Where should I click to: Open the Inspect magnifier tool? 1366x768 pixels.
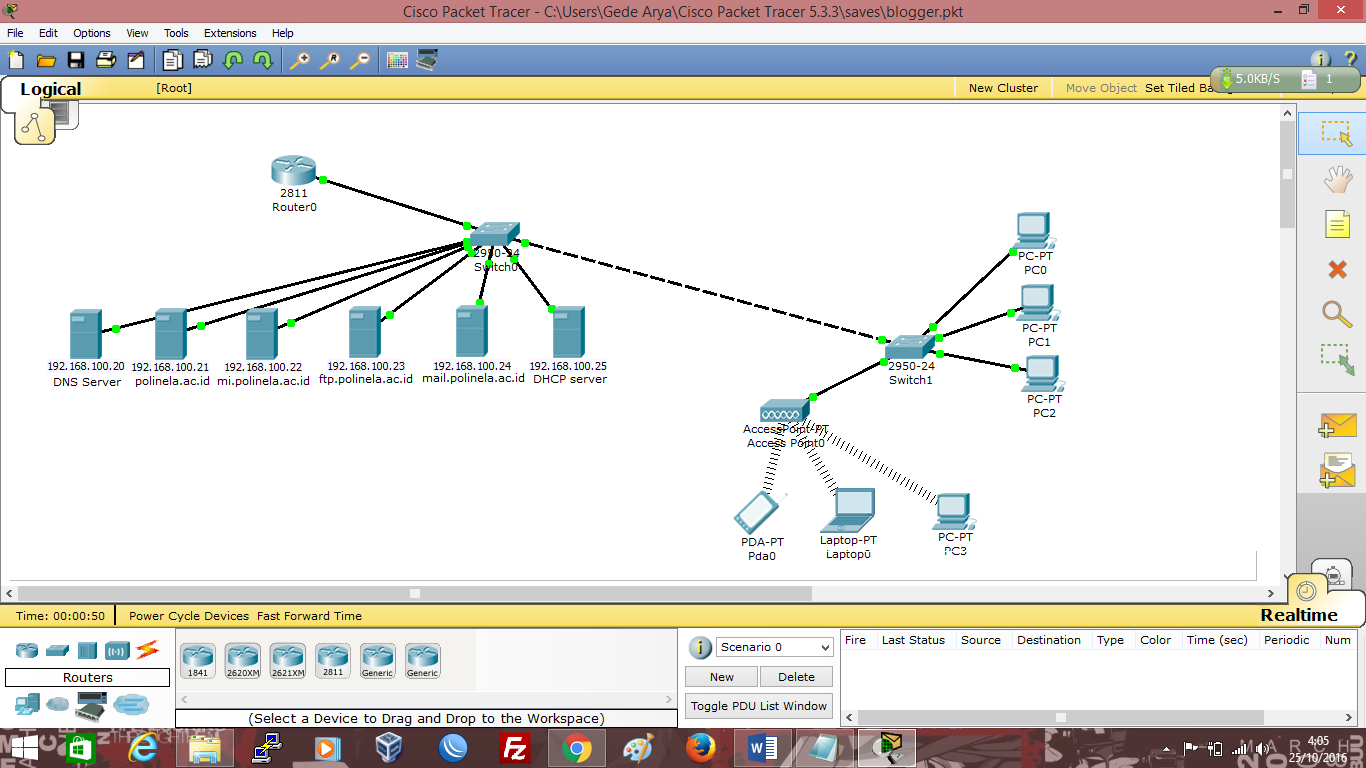pyautogui.click(x=1338, y=313)
